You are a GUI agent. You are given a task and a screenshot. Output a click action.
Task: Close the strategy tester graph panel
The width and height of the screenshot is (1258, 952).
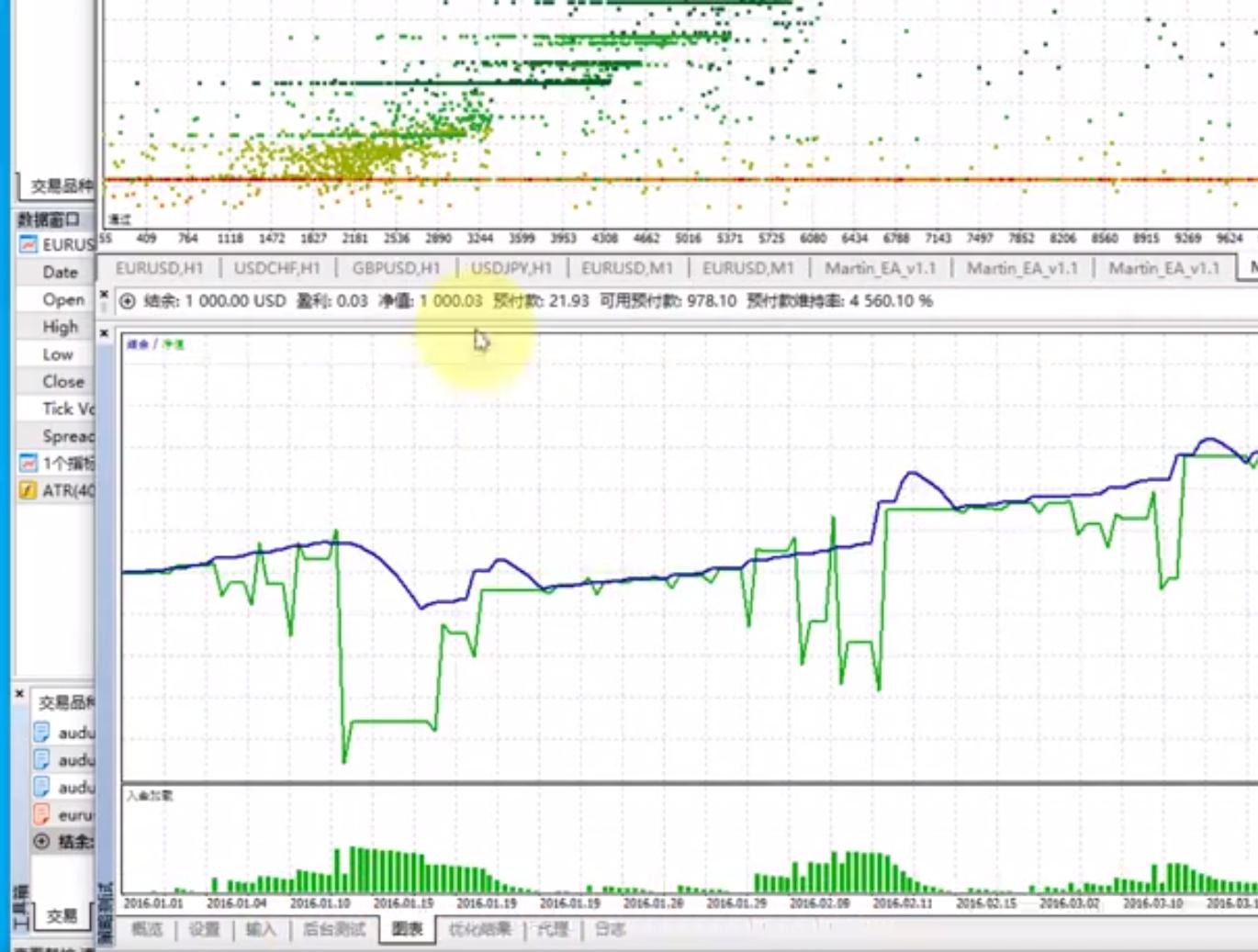[105, 333]
